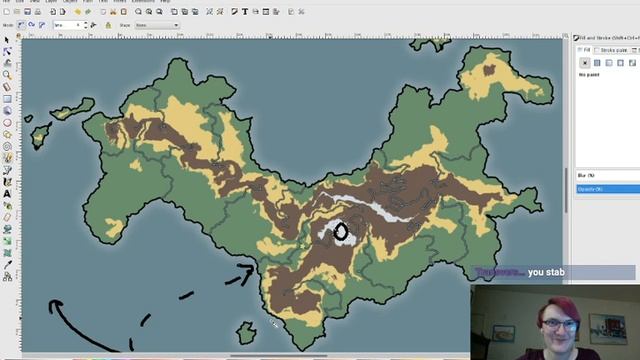Enable Bezier path mode
Image resolution: width=640 pixels, height=360 pixels.
click(21, 25)
